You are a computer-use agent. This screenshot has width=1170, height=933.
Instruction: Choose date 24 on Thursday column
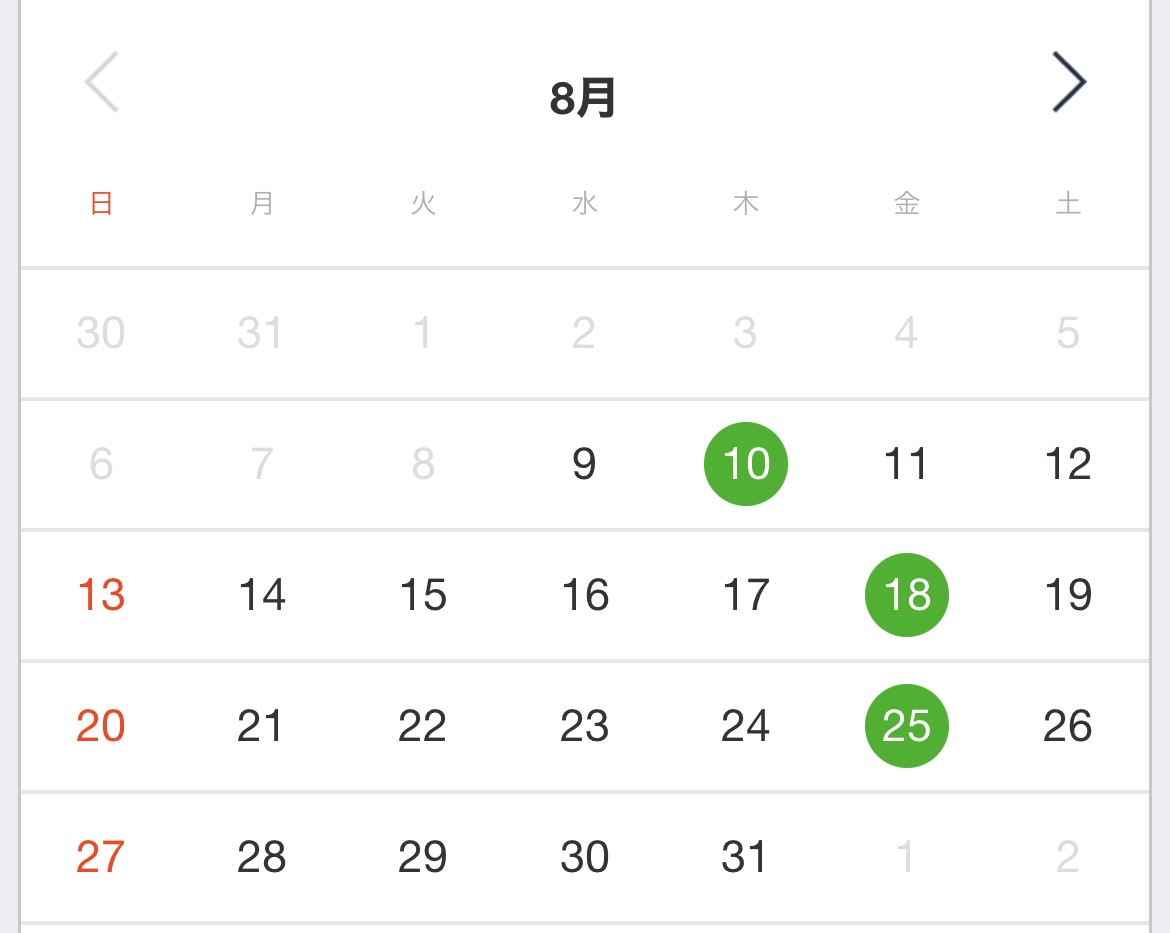[745, 726]
